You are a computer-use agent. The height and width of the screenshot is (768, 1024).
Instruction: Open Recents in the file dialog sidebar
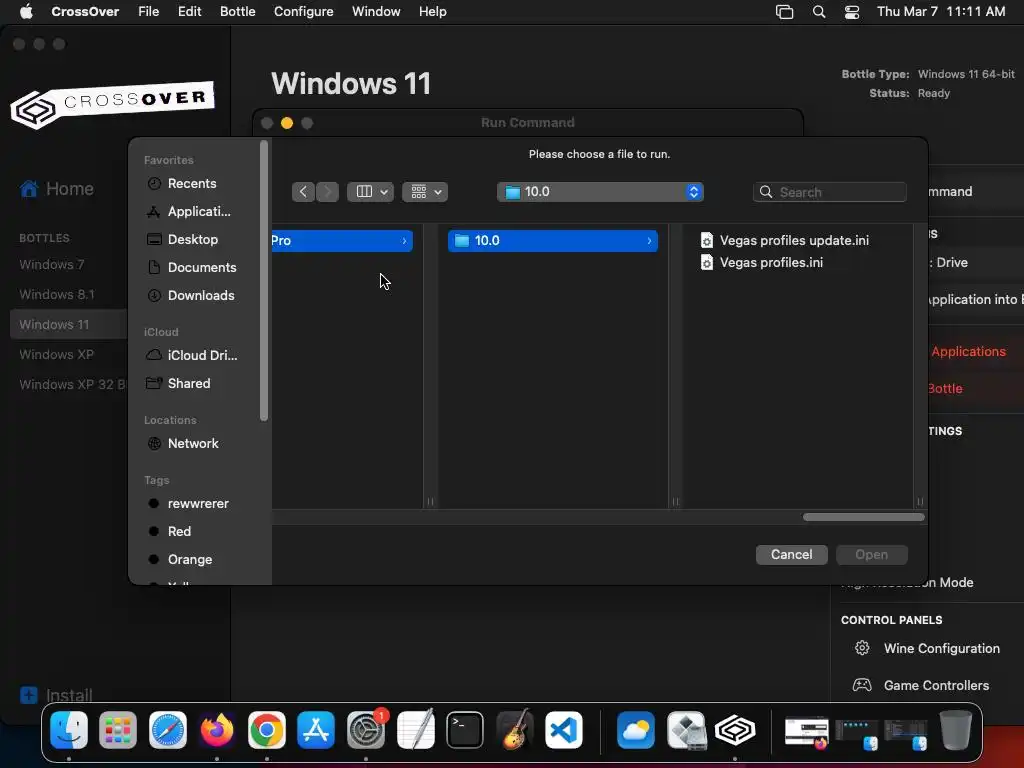(191, 184)
